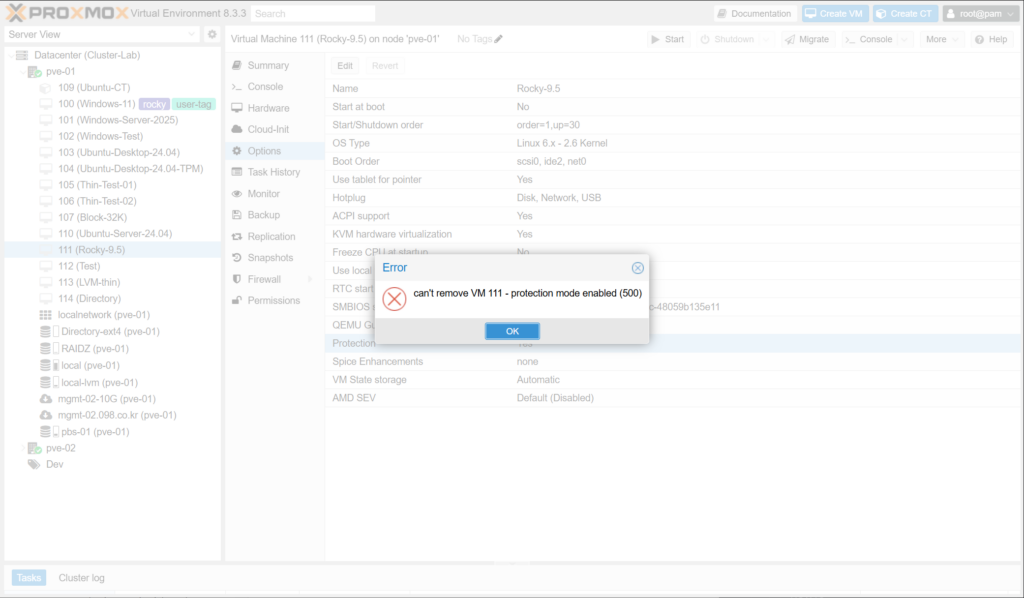Switch to the Cluster log tab
Screen dimensions: 1024x598
point(81,578)
